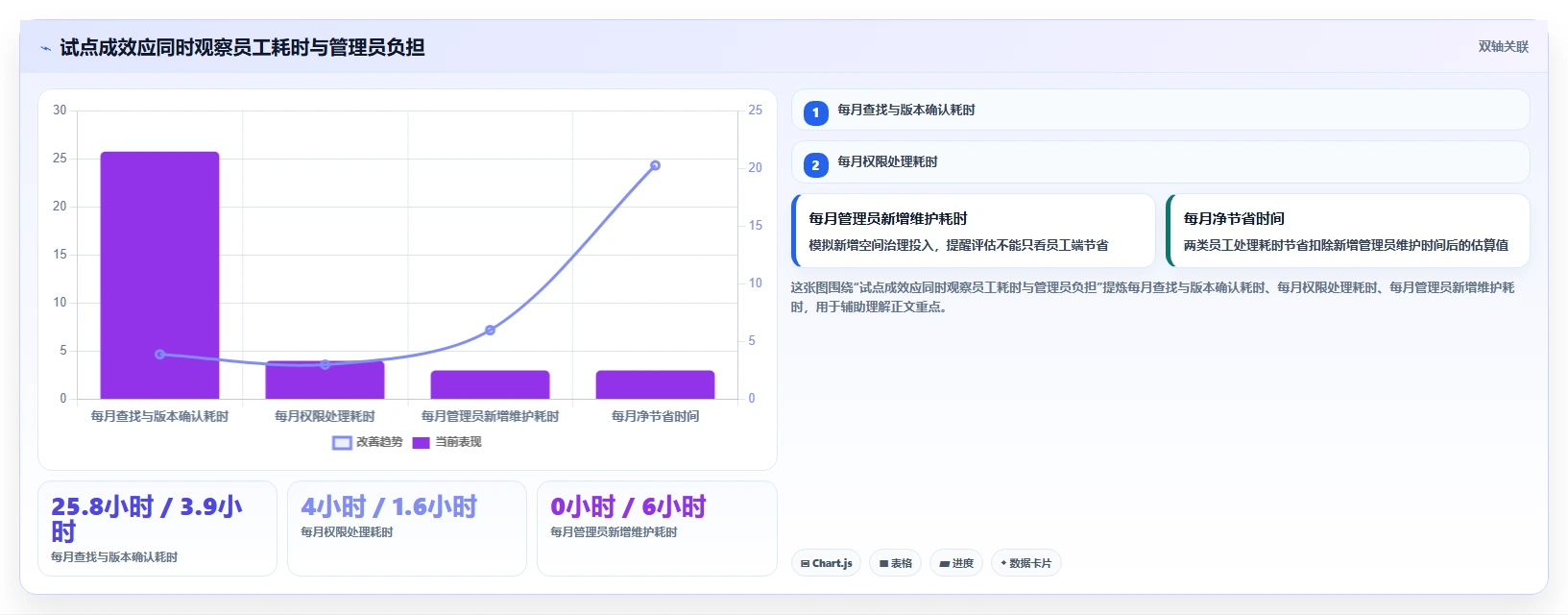
Task: Click the panel title 试点成效应同时观察员工耗时与管理员负担
Action: point(242,47)
